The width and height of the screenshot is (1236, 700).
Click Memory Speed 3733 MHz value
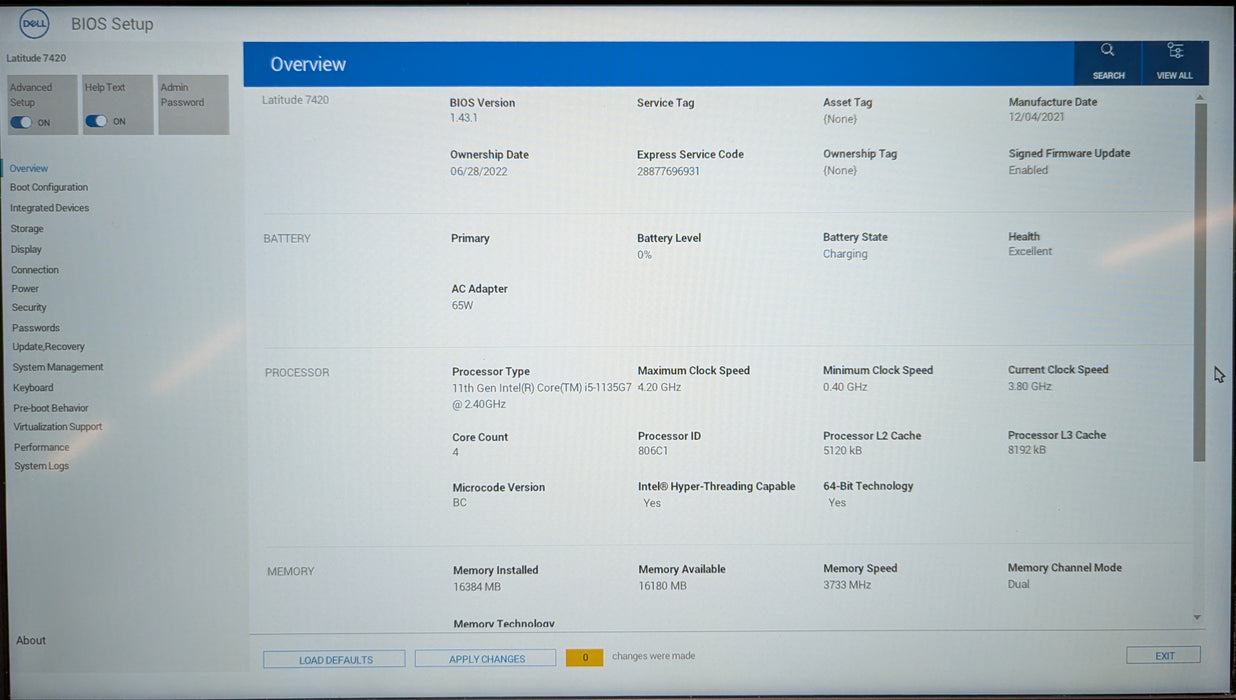[x=847, y=585]
